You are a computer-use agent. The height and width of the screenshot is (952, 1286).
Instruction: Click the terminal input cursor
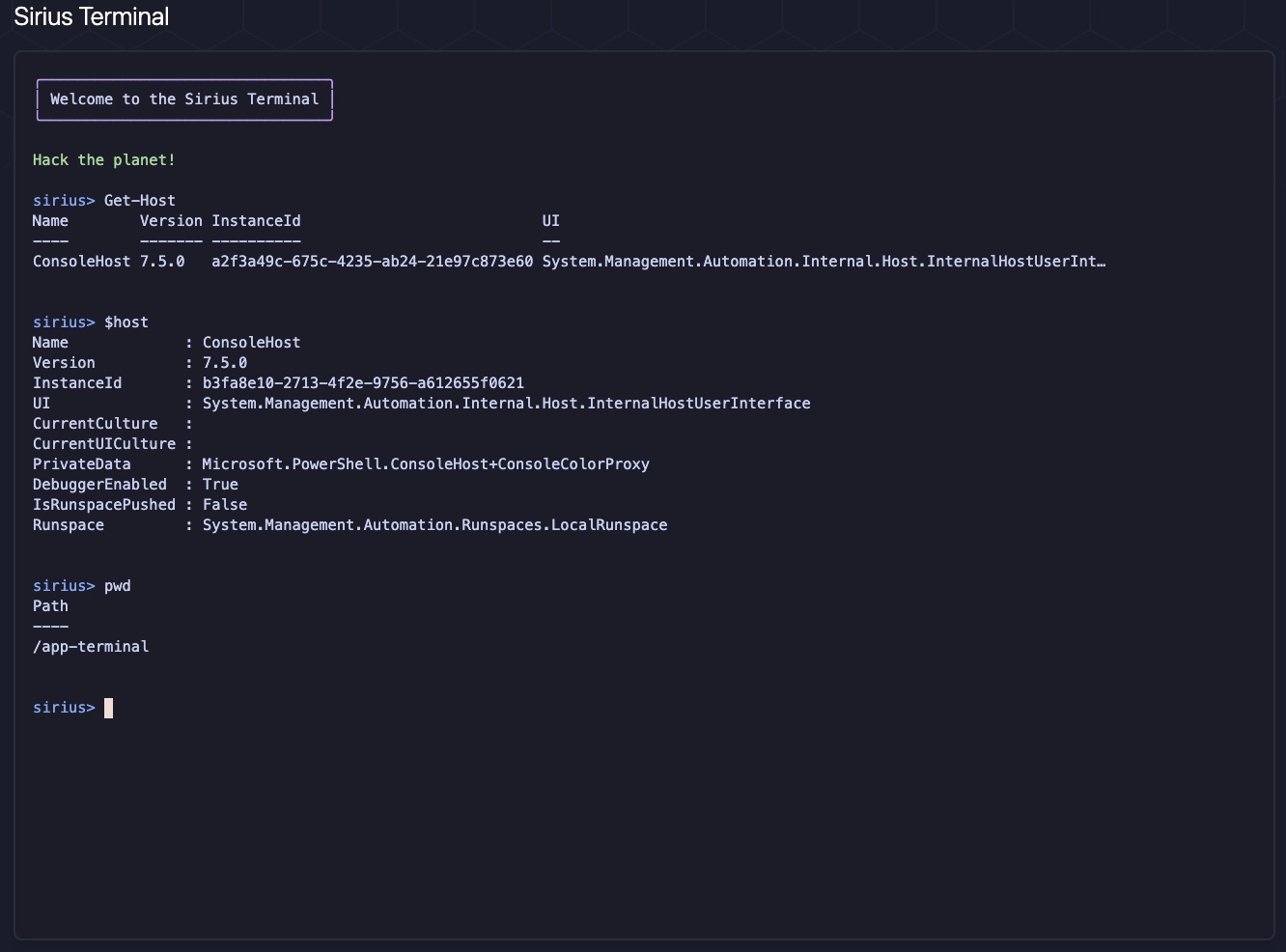coord(109,708)
